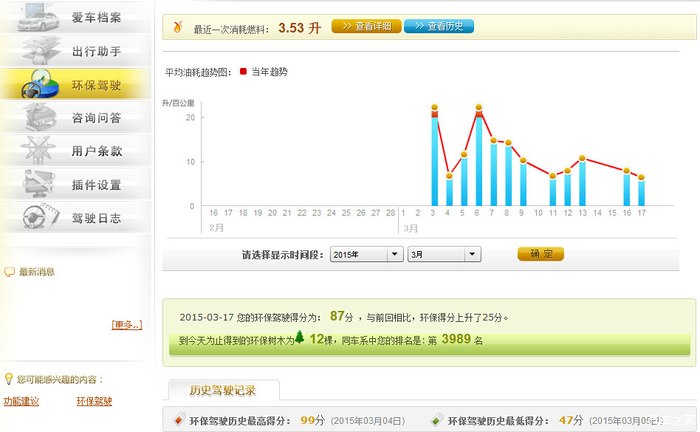Open the 驾驶日志 menu item

pos(96,217)
